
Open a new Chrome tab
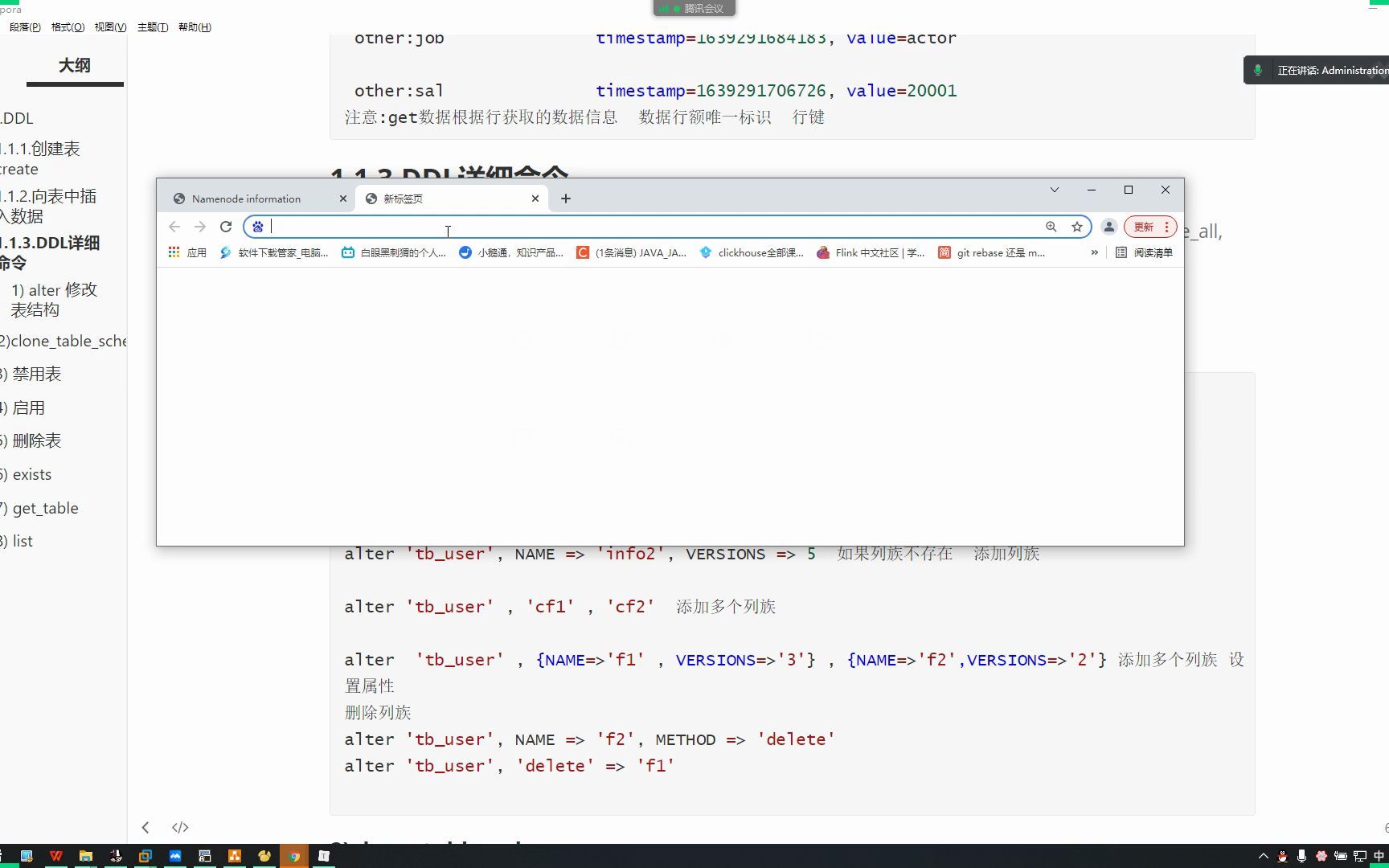coord(566,199)
